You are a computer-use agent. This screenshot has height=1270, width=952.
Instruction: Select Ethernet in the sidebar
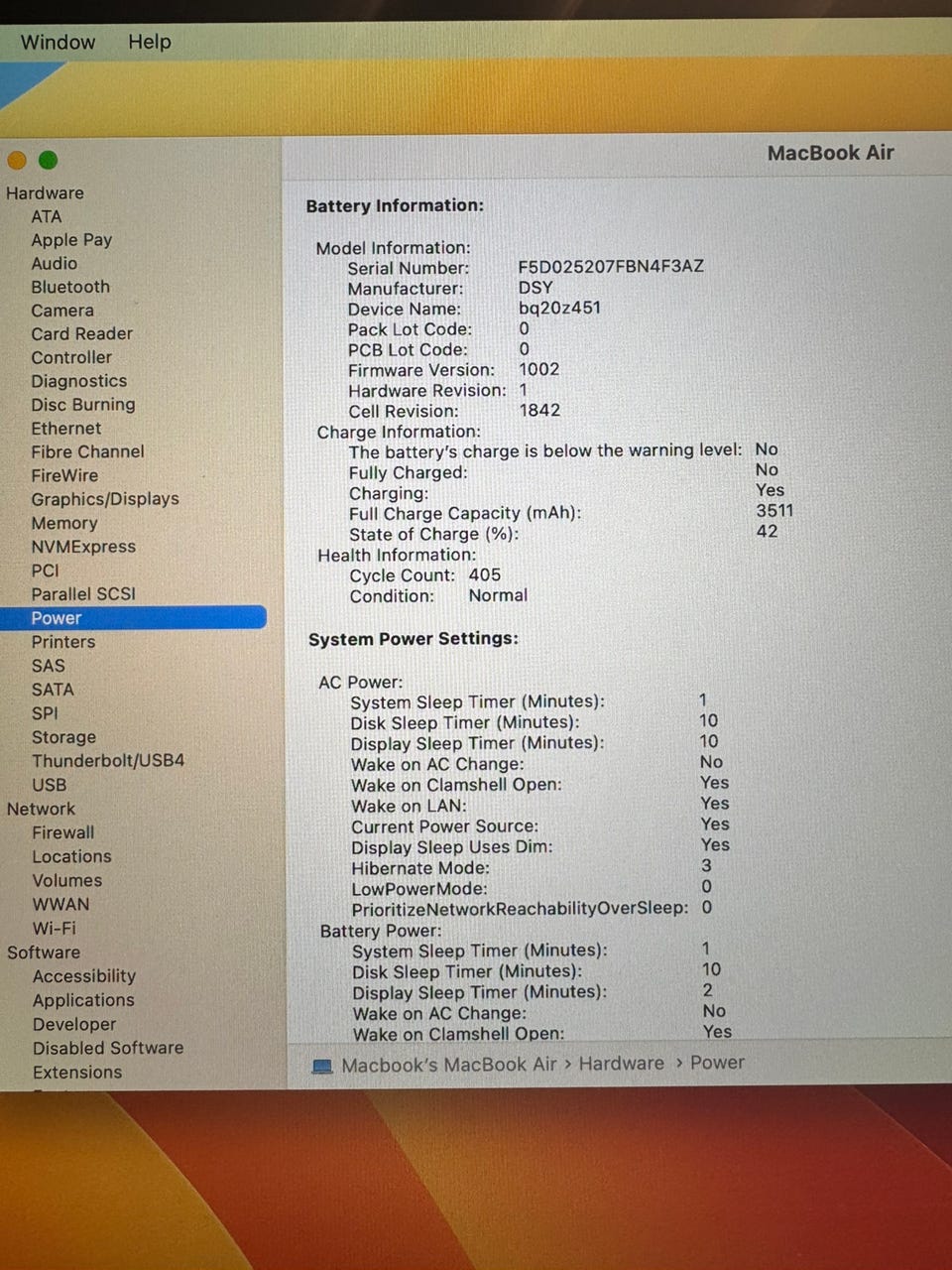[x=65, y=429]
